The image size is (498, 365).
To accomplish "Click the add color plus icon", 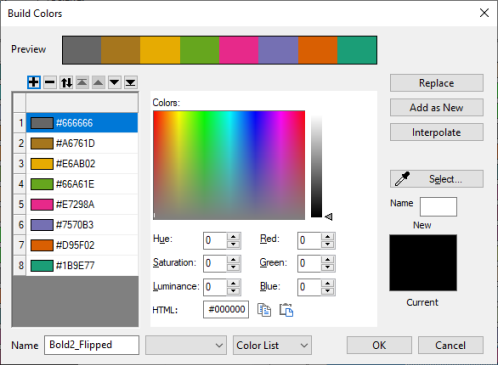I will point(34,82).
